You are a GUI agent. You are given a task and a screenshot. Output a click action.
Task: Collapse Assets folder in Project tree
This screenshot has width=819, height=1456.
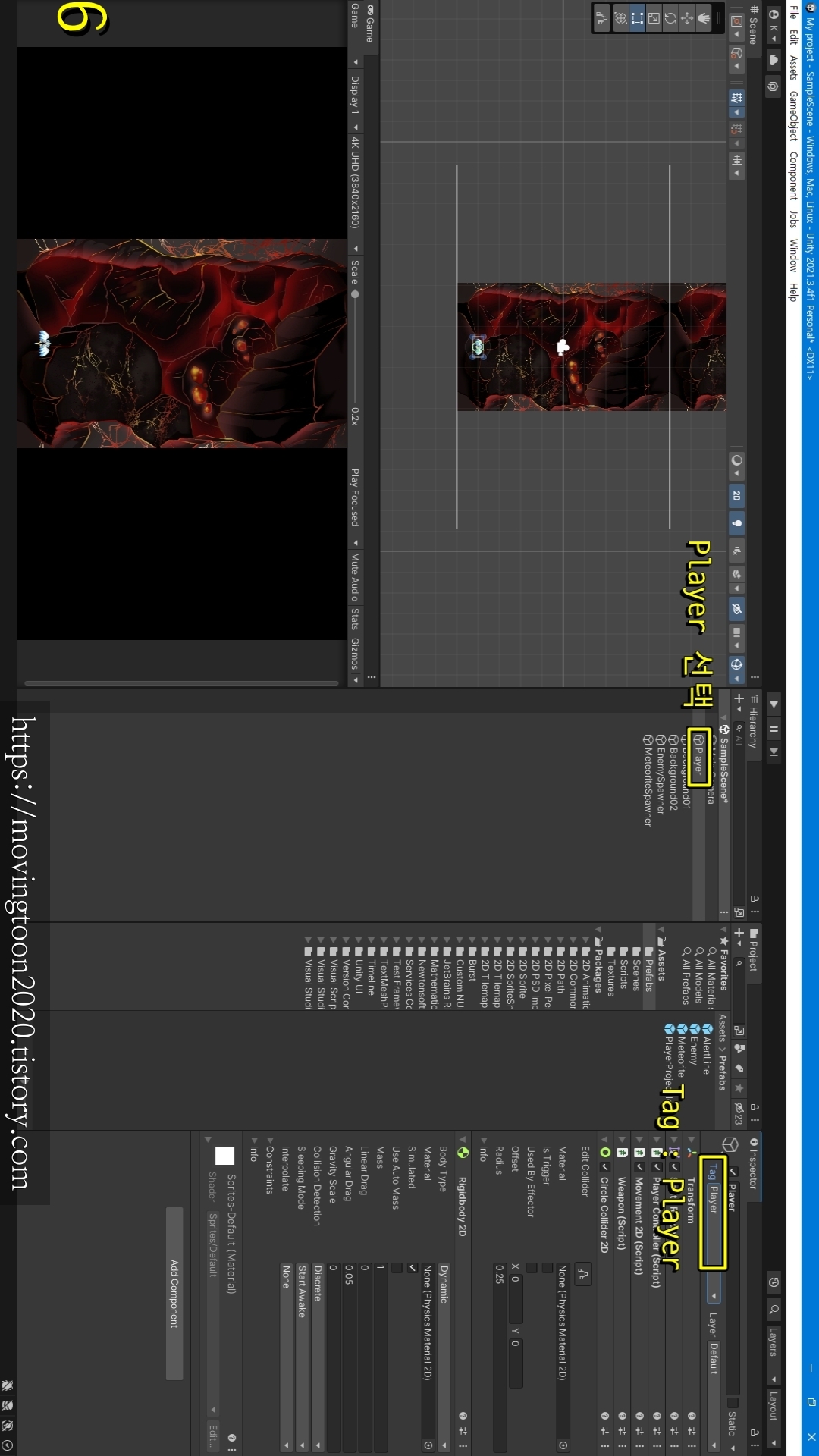pos(661,930)
